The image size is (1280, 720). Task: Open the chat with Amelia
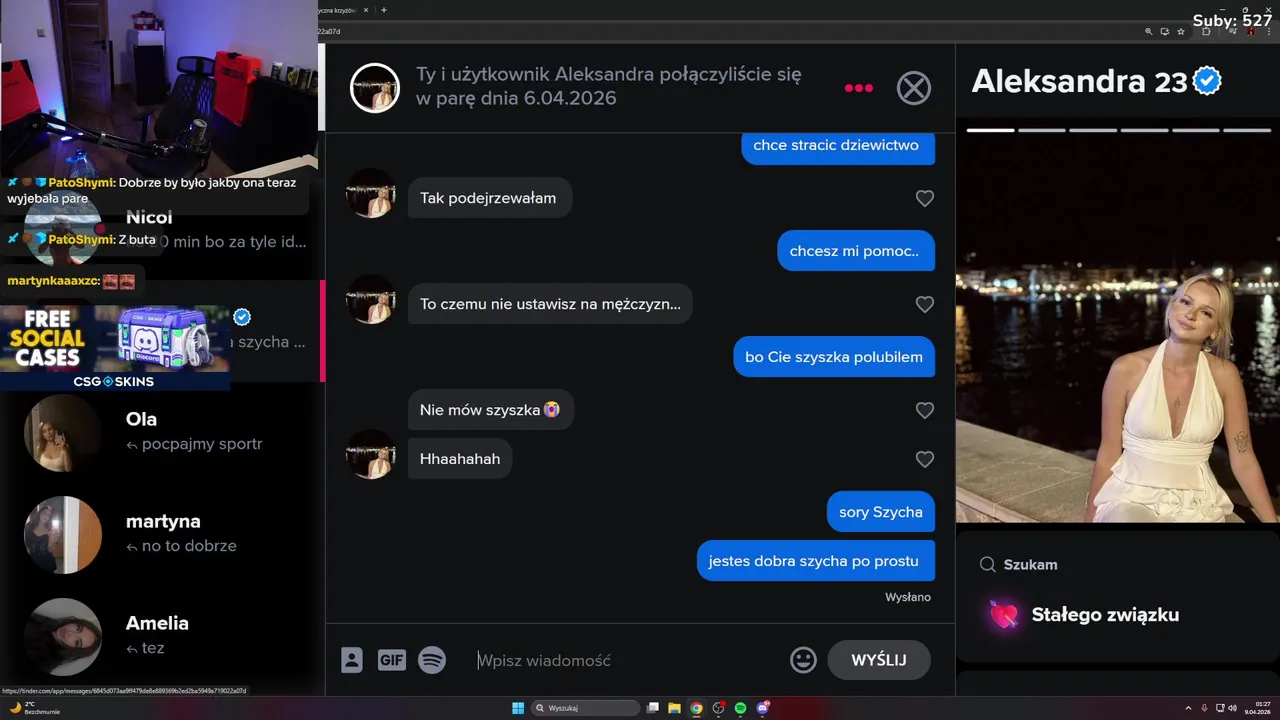point(162,636)
